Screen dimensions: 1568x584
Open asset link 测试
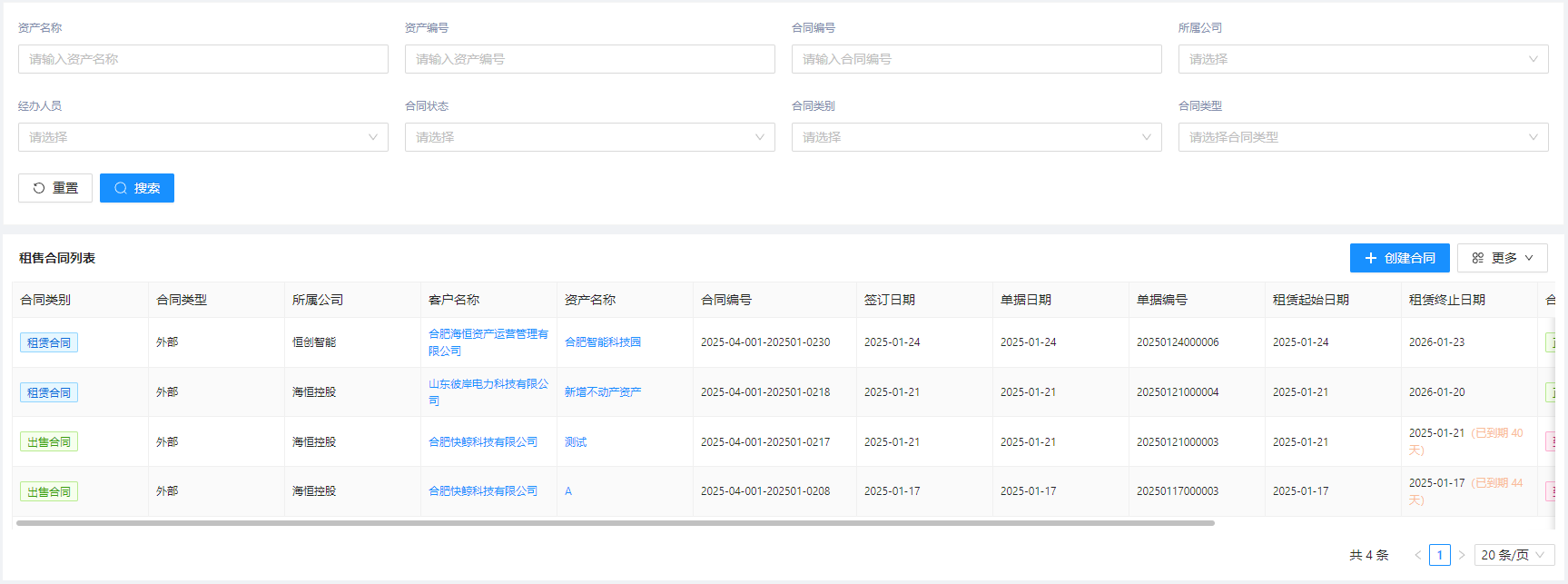[576, 442]
